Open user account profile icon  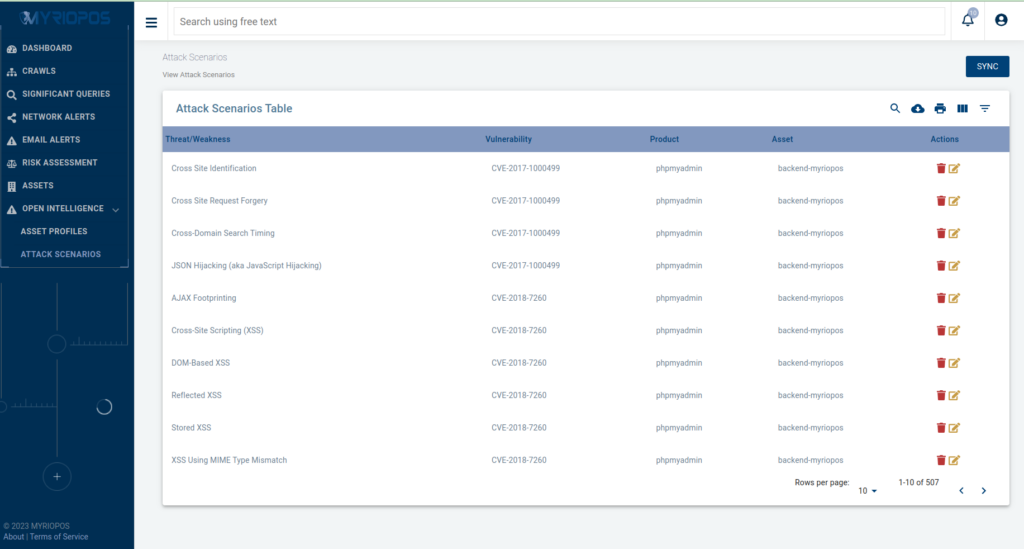(1001, 20)
